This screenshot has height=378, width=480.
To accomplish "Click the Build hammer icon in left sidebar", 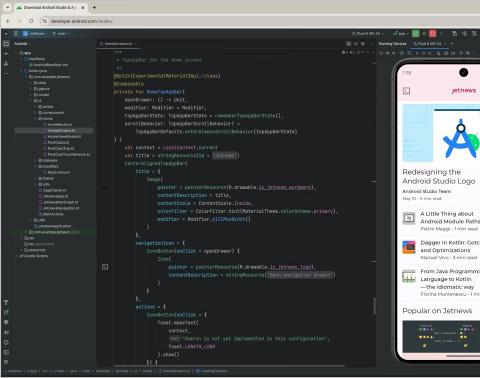I will click(6, 303).
